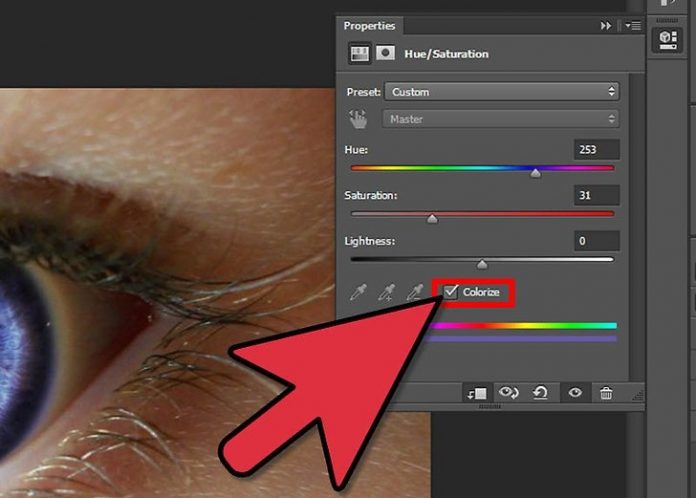Open the Master channel dropdown

[x=501, y=119]
